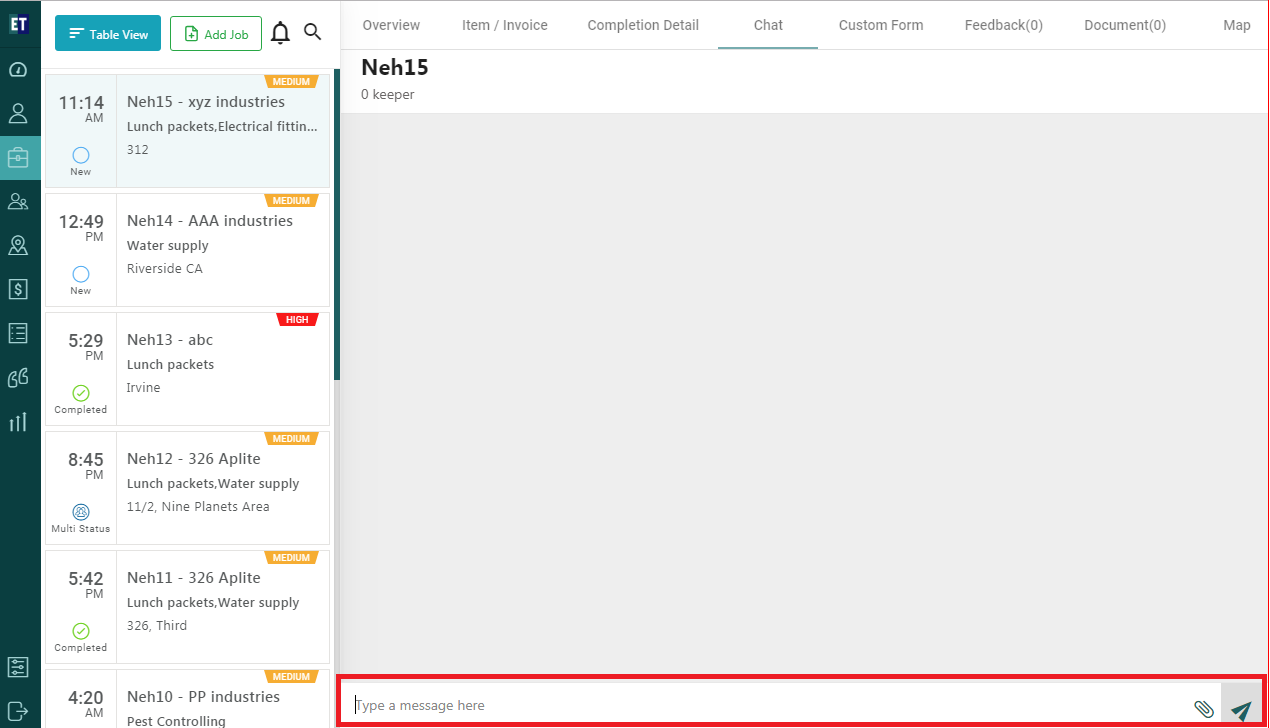
Task: Open the quotation marks icon in sidebar
Action: point(18,378)
